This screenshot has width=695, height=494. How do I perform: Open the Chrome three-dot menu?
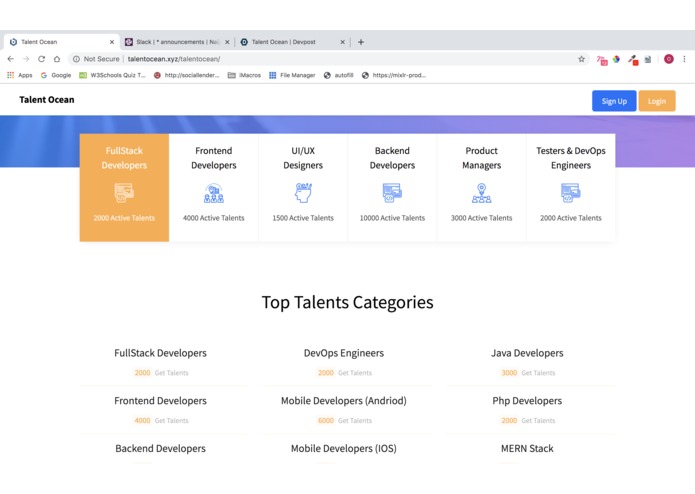coord(684,59)
